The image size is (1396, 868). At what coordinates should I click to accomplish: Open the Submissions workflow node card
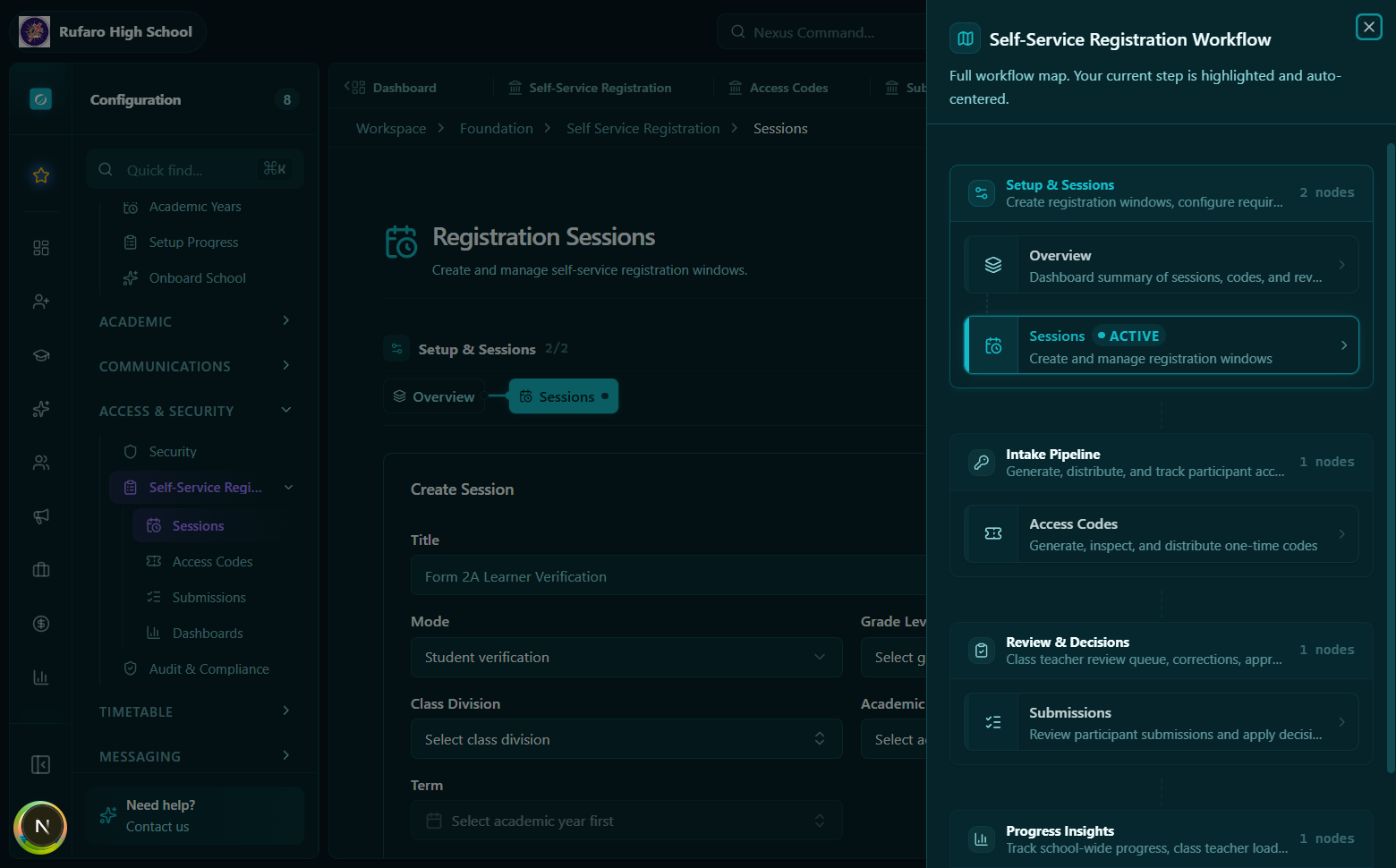click(x=1162, y=722)
